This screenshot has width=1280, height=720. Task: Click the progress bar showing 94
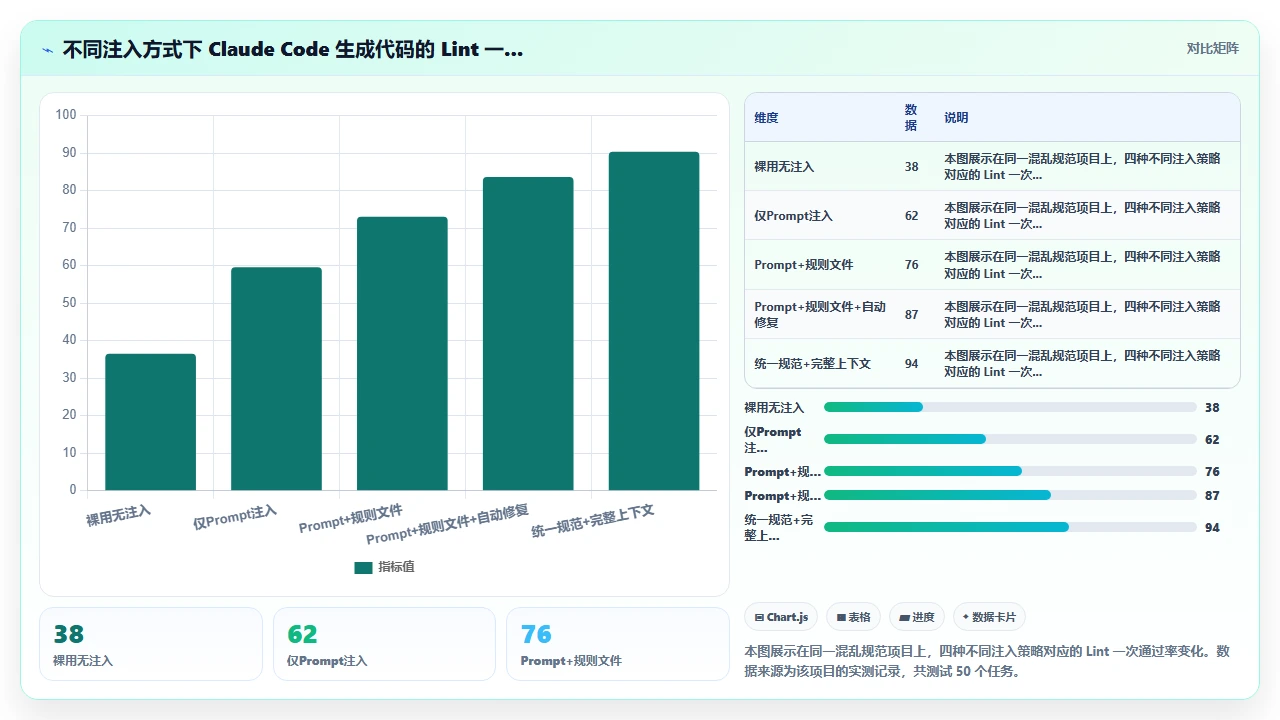click(1010, 527)
